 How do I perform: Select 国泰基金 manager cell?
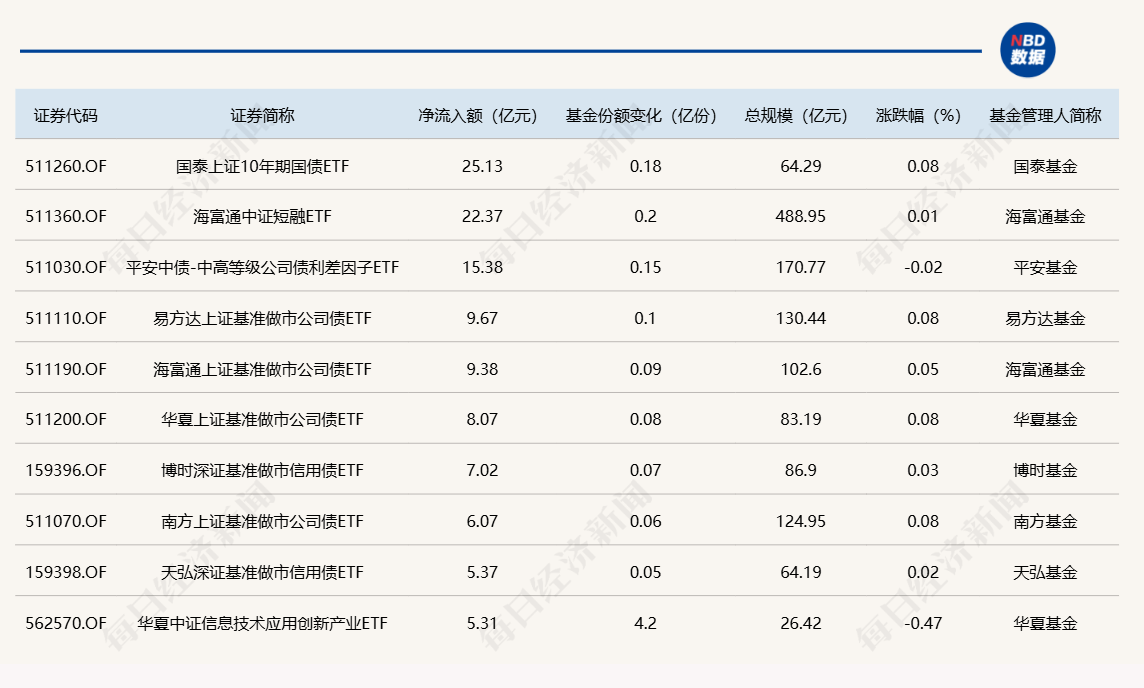point(1046,166)
